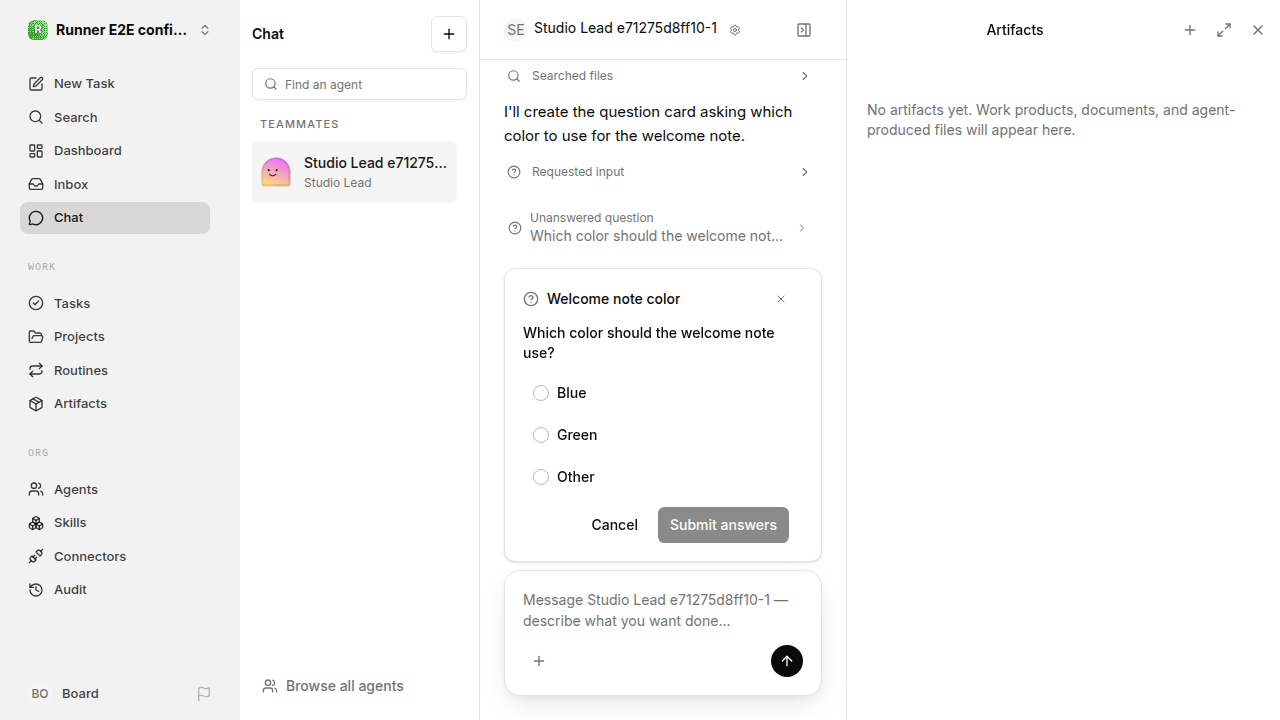Click the BO user avatar

coord(40,694)
